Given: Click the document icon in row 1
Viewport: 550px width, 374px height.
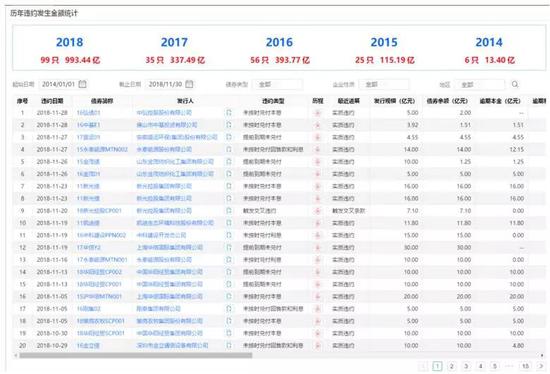Looking at the screenshot, I should [229, 113].
